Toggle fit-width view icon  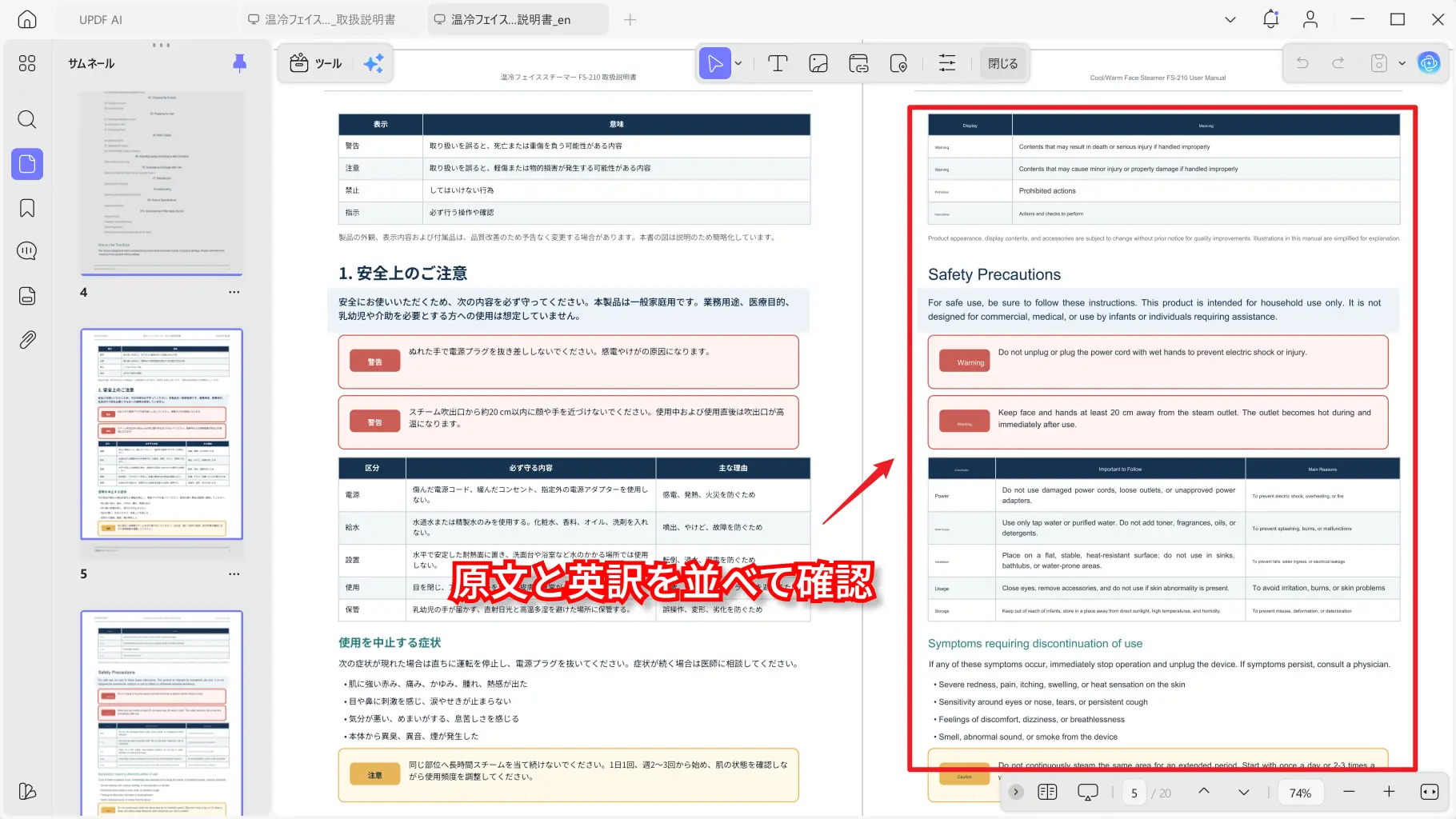click(1430, 792)
